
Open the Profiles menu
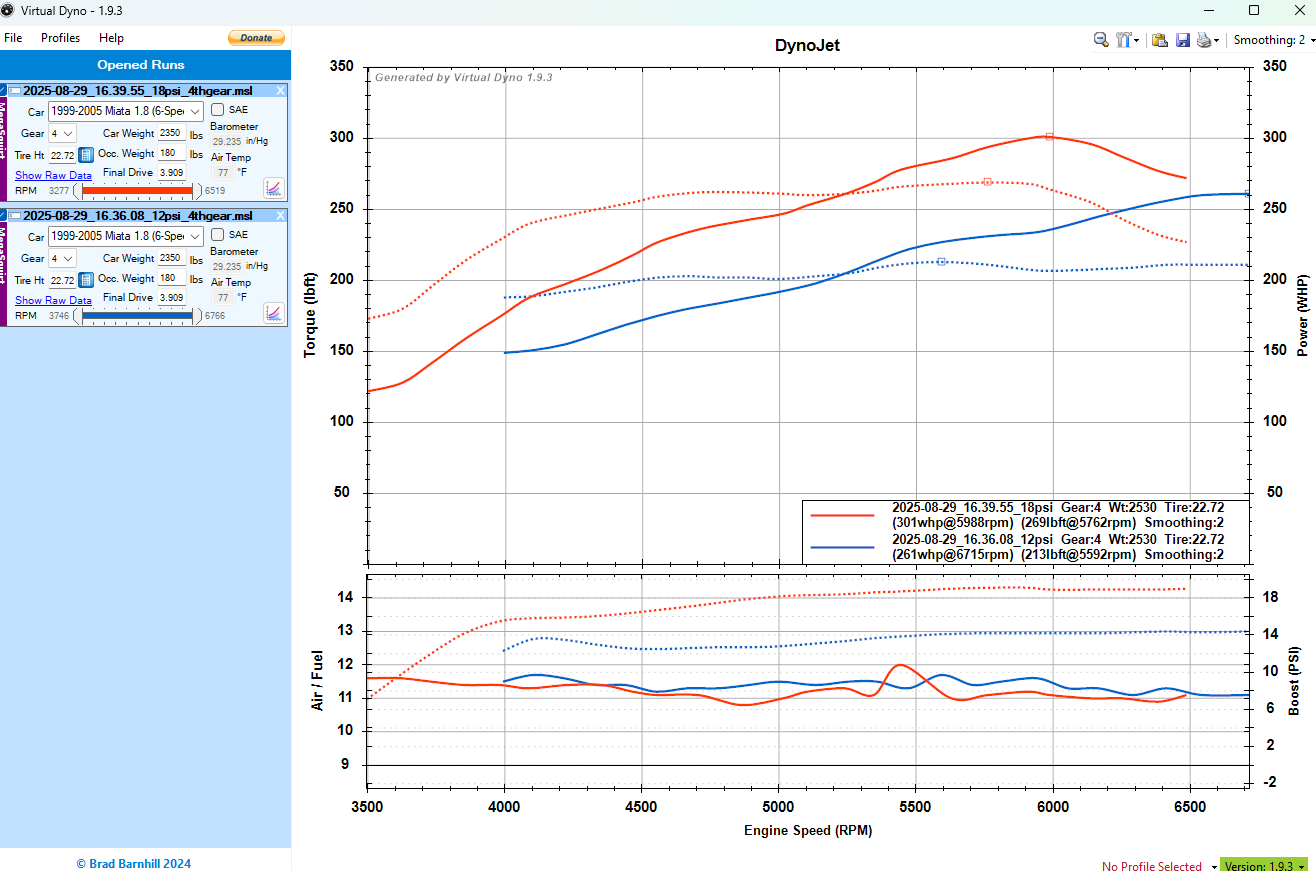click(60, 38)
